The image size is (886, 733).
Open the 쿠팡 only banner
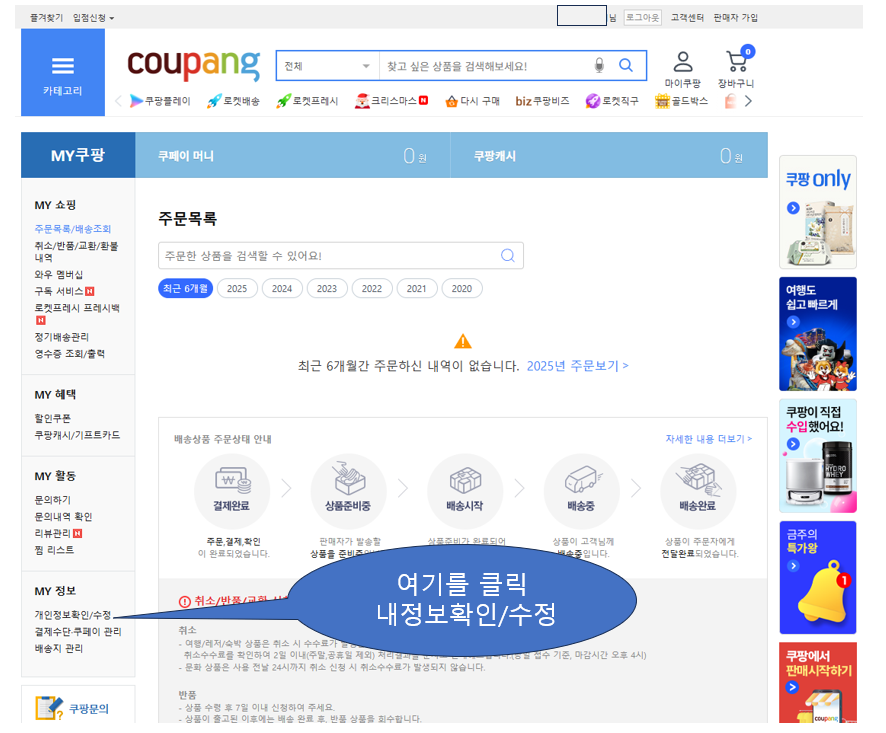click(x=818, y=212)
